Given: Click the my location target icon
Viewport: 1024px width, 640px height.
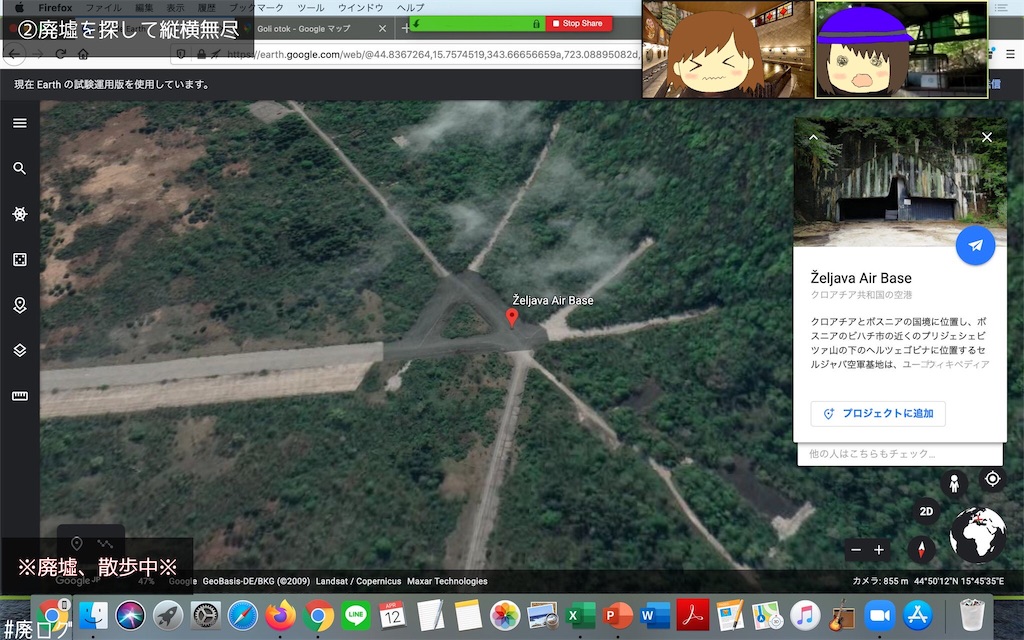Looking at the screenshot, I should [992, 479].
